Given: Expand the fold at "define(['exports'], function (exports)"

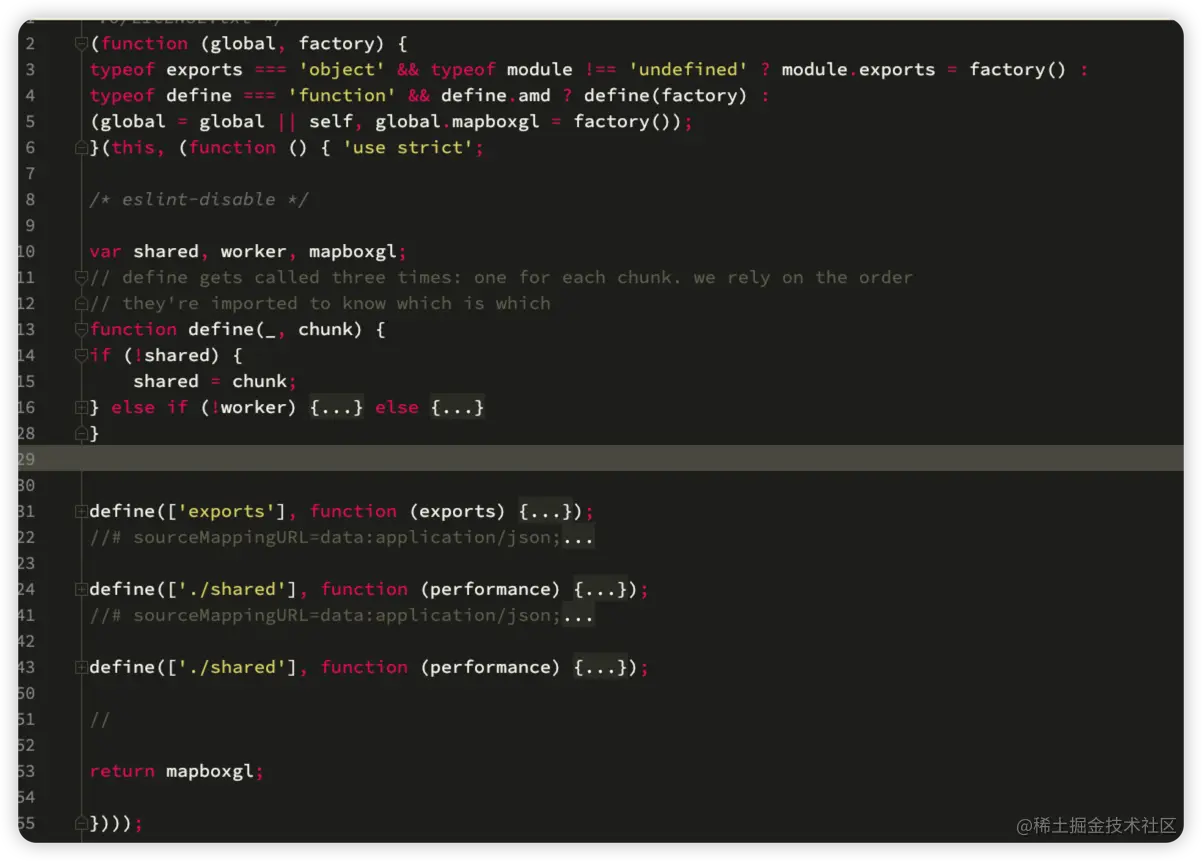Looking at the screenshot, I should click(80, 511).
